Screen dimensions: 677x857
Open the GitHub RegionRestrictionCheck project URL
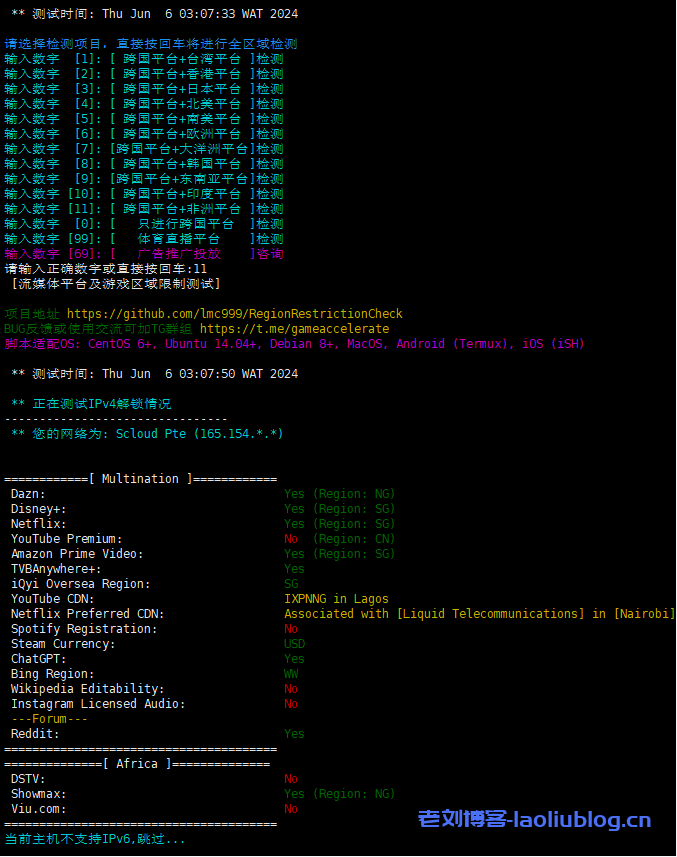235,314
